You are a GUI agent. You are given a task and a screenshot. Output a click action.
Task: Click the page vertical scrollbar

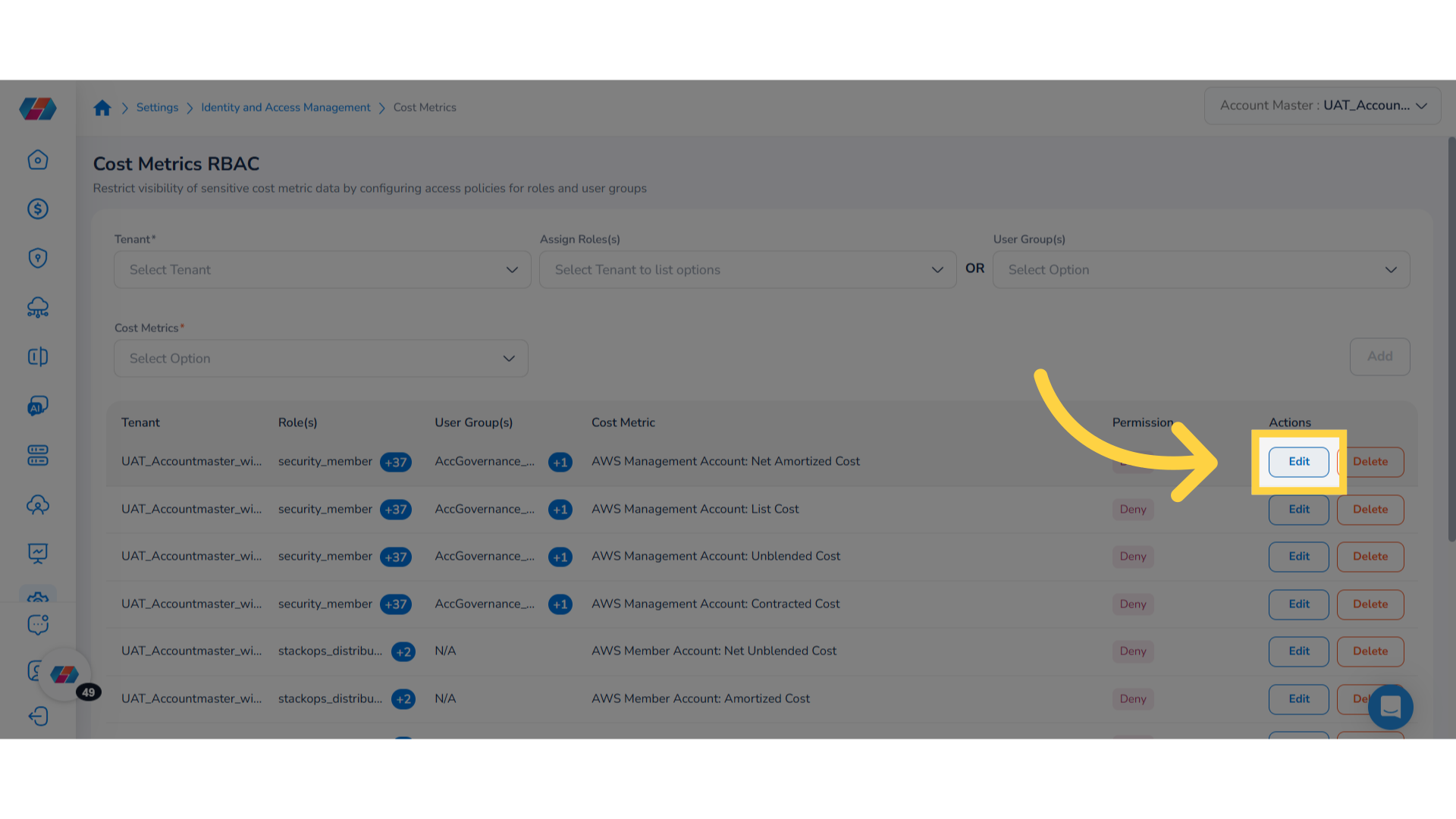click(x=1451, y=339)
